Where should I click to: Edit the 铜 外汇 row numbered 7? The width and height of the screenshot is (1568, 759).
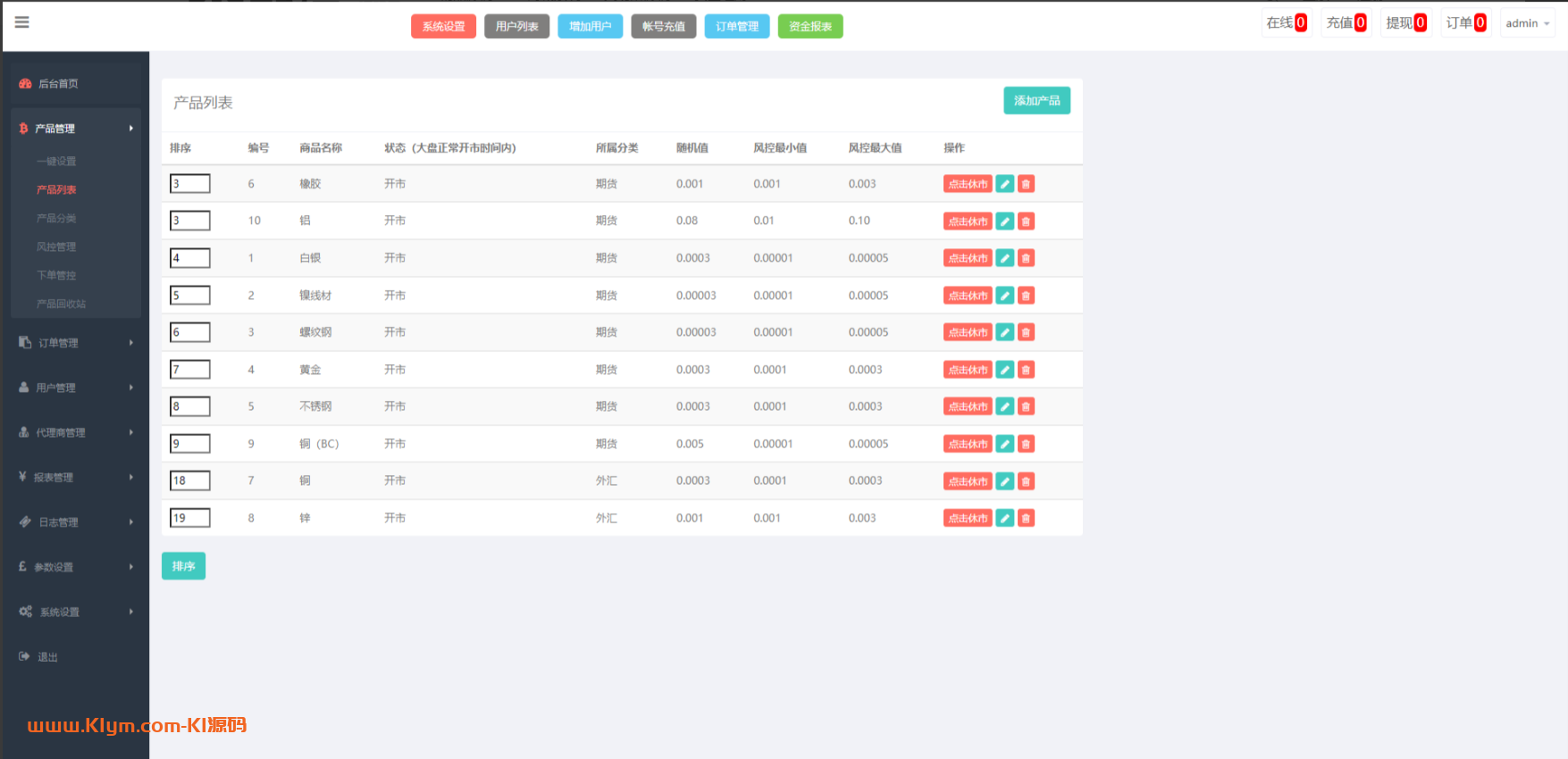tap(1005, 481)
